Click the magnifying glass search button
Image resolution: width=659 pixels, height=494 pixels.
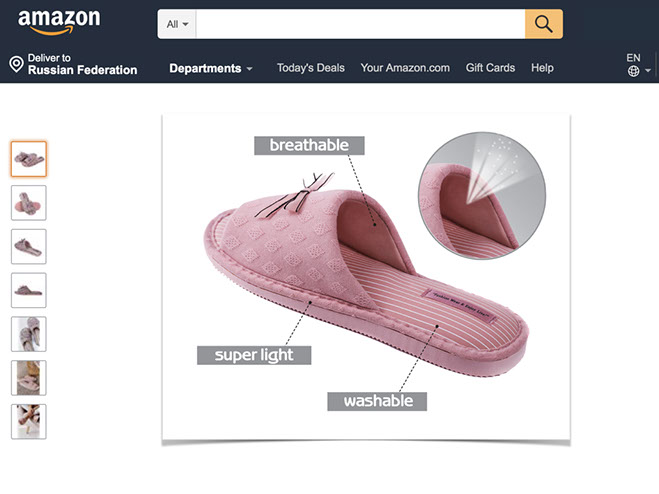coord(543,24)
